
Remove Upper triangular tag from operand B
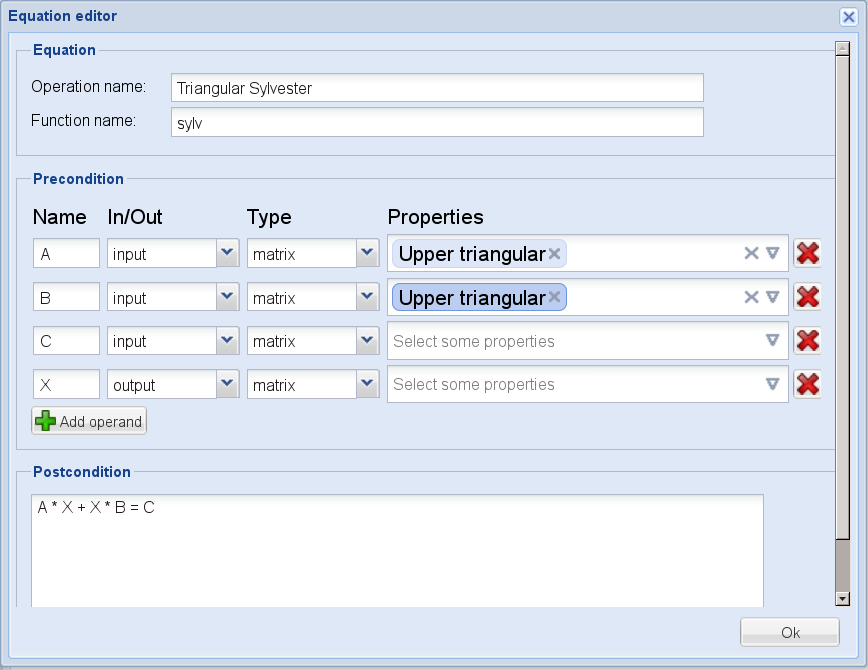[554, 297]
